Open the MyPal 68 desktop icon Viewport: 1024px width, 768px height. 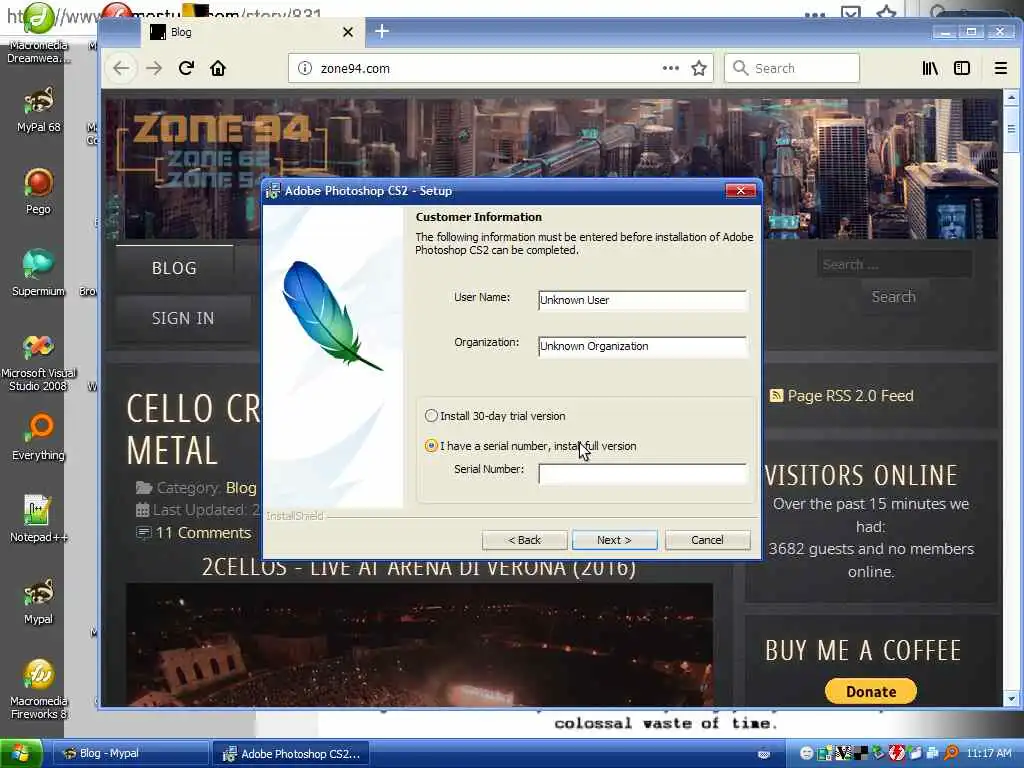click(x=39, y=110)
